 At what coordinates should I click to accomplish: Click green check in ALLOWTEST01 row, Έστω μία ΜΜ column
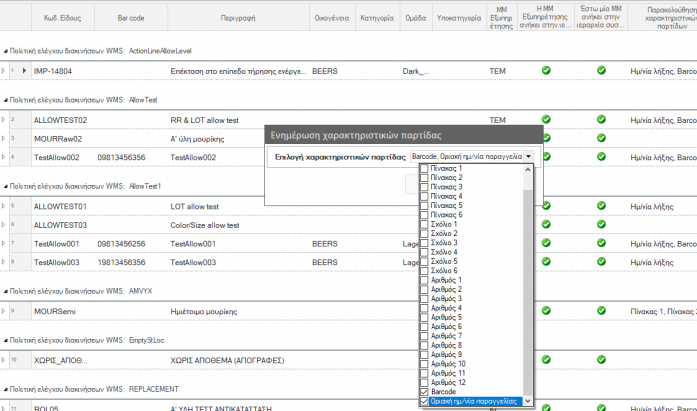(601, 205)
